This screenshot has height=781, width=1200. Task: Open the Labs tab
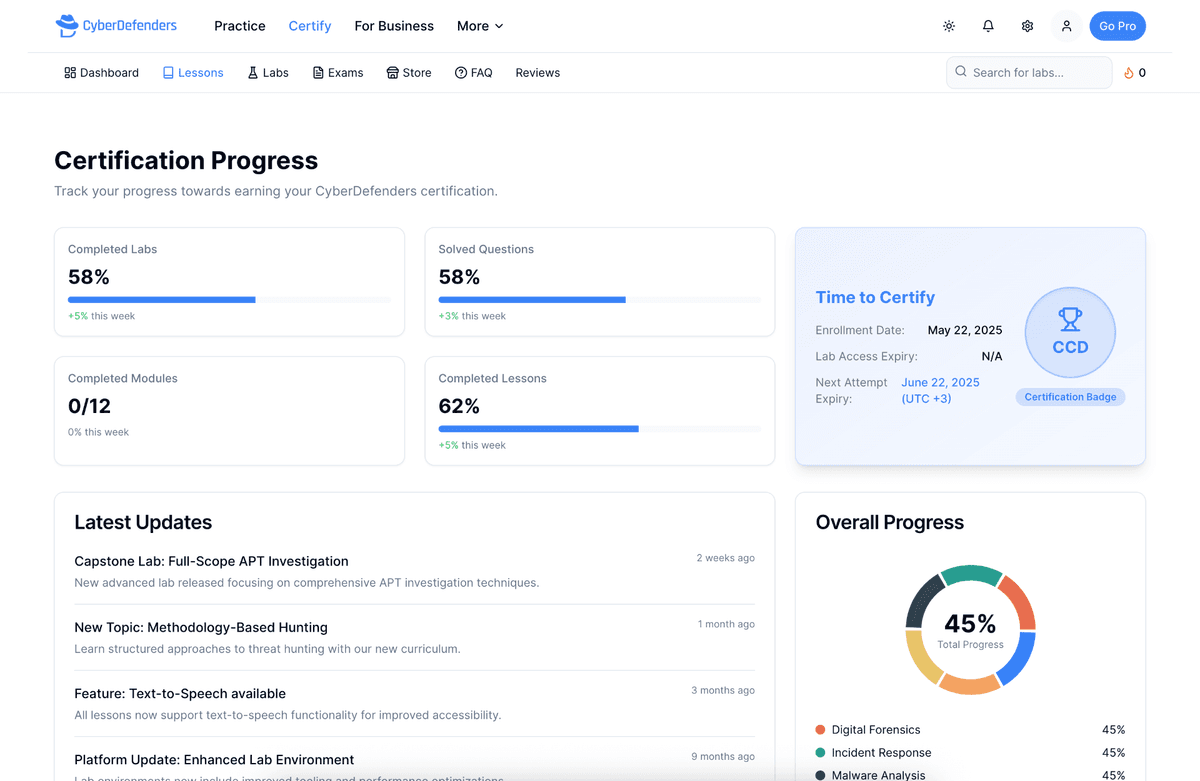[268, 73]
